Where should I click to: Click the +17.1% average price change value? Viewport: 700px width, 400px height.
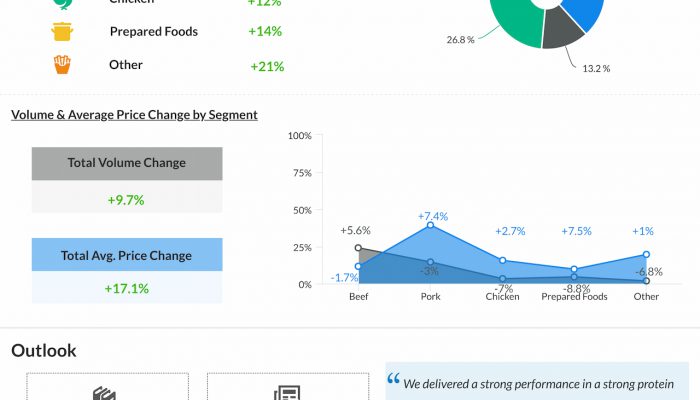point(127,289)
